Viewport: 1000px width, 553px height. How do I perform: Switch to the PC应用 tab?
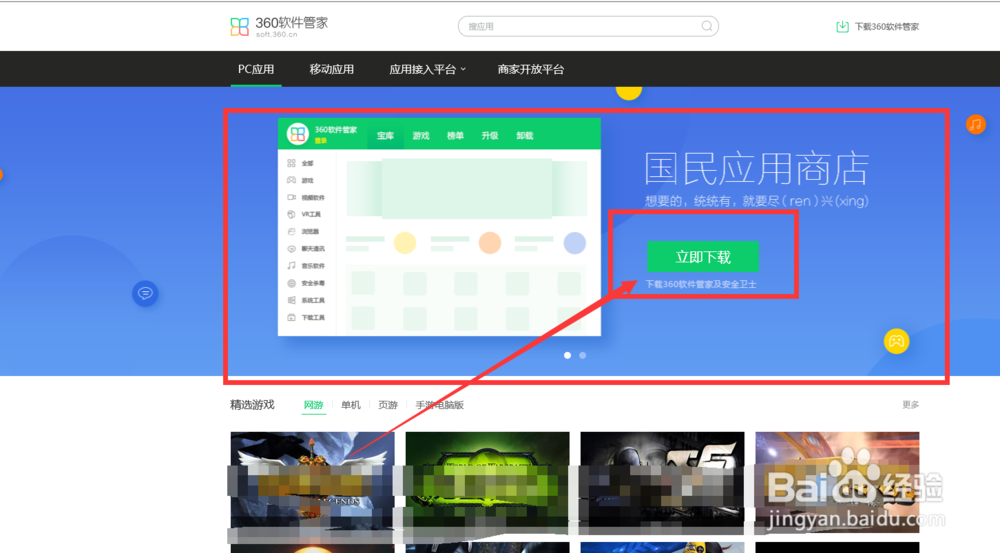point(256,69)
